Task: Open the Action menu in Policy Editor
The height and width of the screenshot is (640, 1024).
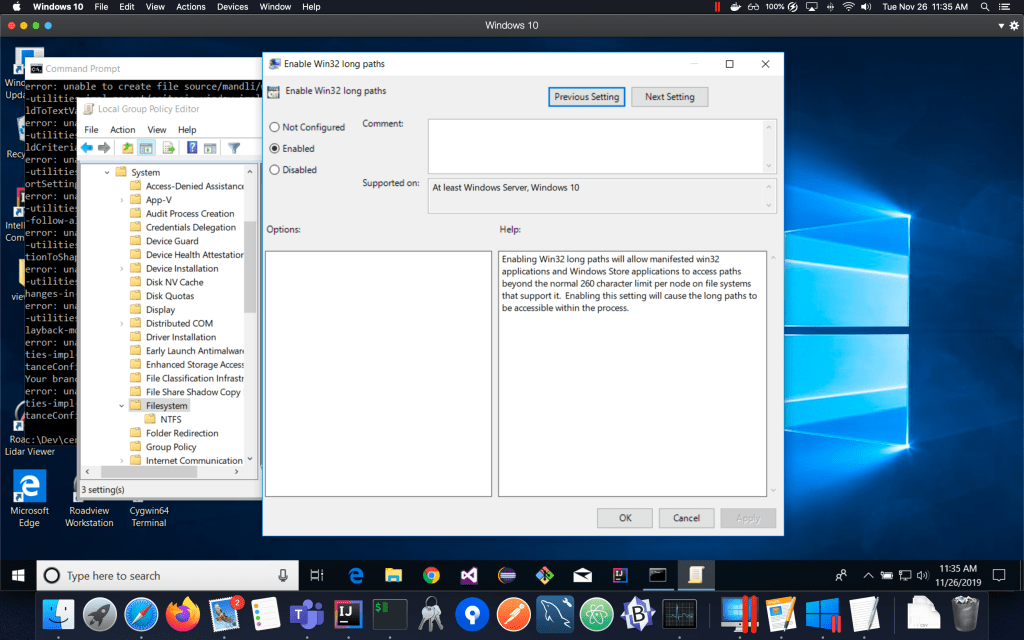Action: tap(122, 130)
